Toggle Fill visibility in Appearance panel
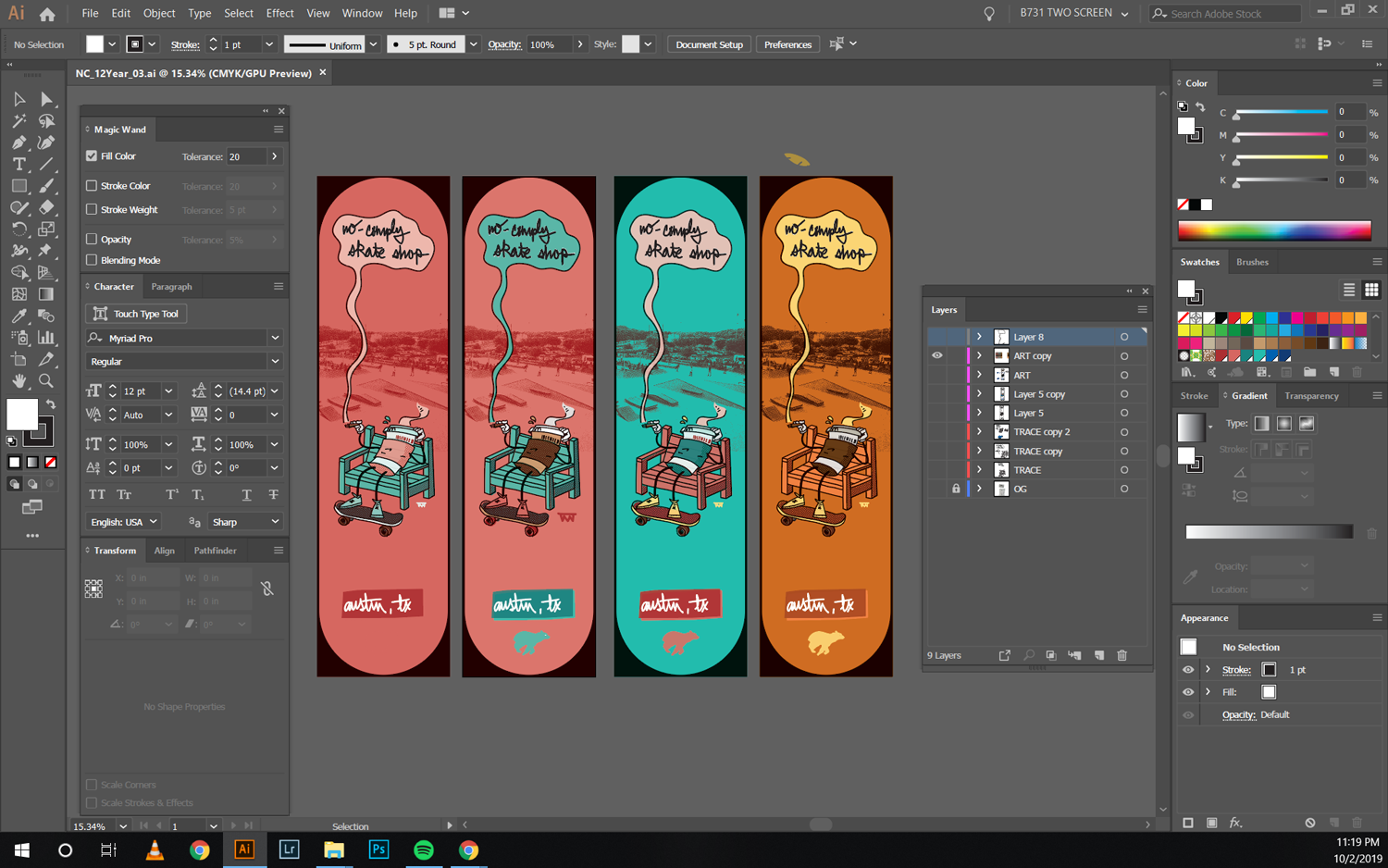Image resolution: width=1388 pixels, height=868 pixels. point(1188,692)
